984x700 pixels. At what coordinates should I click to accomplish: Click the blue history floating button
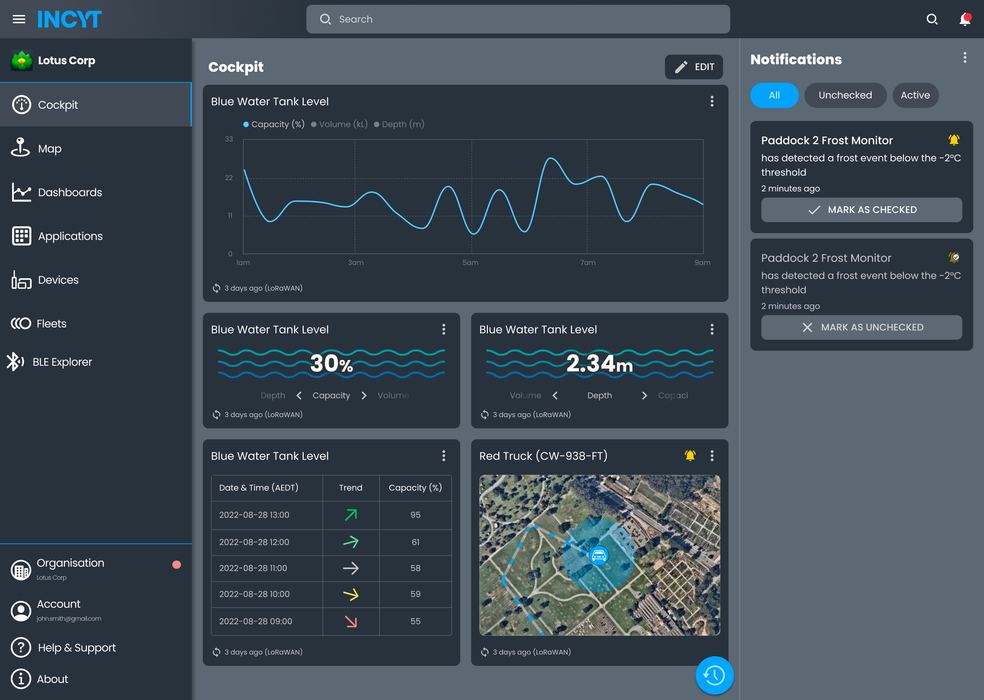[714, 676]
